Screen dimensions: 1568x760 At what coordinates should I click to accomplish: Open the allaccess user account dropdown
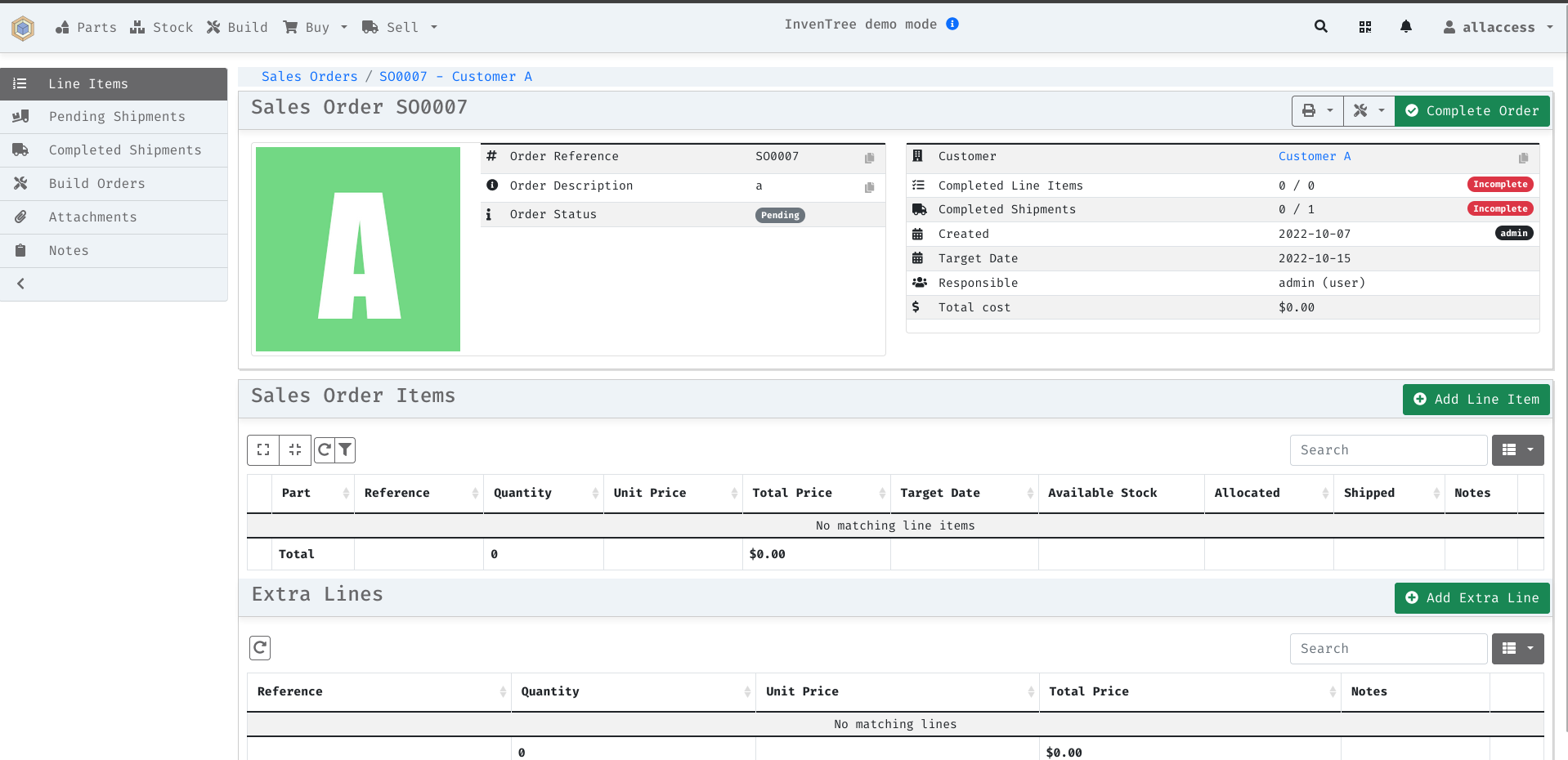point(1498,26)
